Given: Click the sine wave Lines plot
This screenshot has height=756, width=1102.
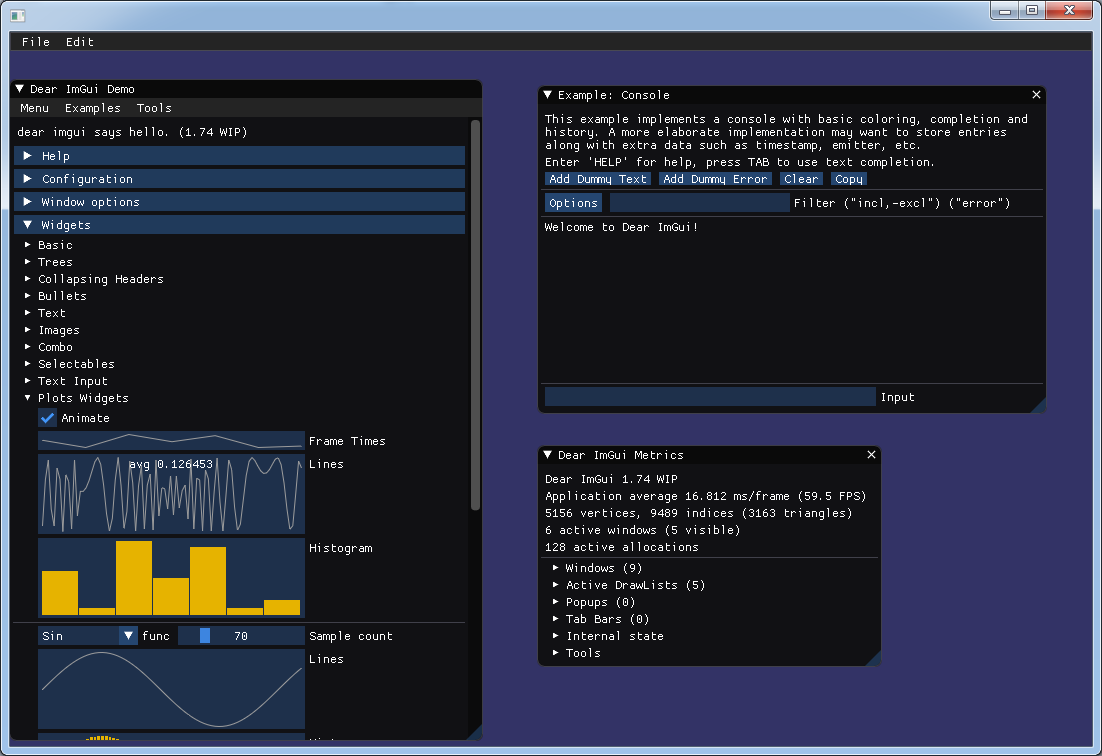Looking at the screenshot, I should pos(171,689).
